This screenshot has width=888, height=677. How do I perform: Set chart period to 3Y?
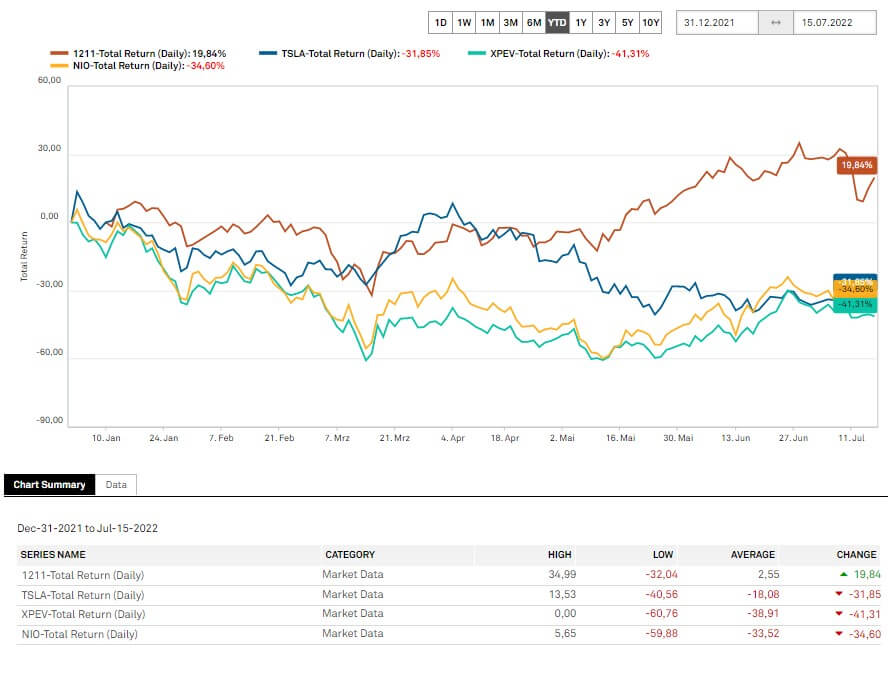[604, 22]
